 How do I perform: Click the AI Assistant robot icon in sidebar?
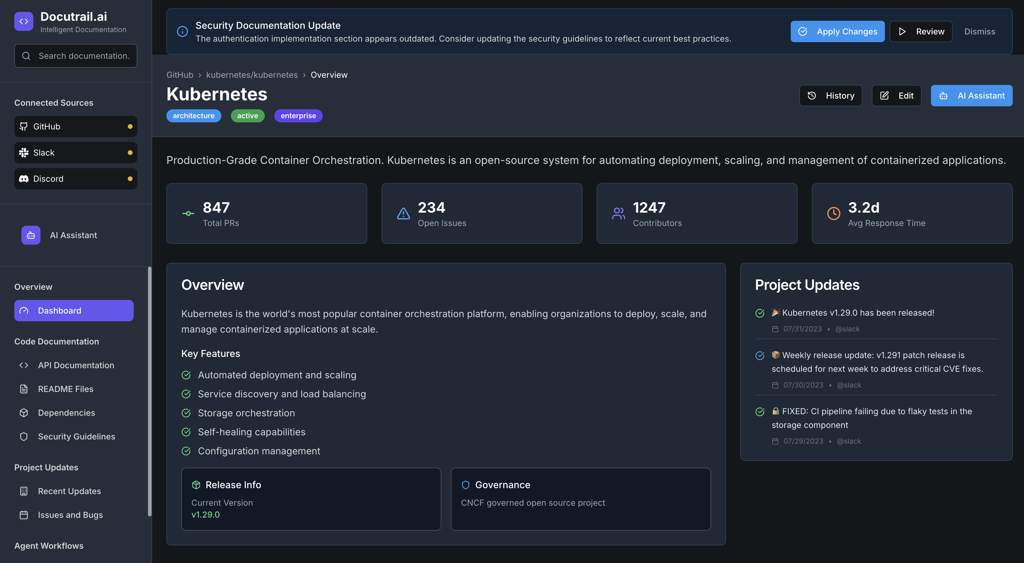31,235
